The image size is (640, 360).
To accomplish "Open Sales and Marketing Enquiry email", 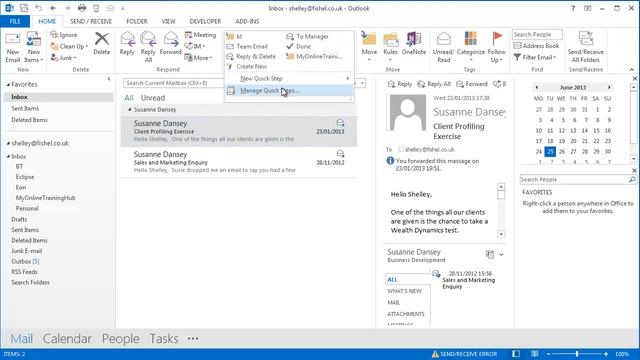I will (239, 162).
